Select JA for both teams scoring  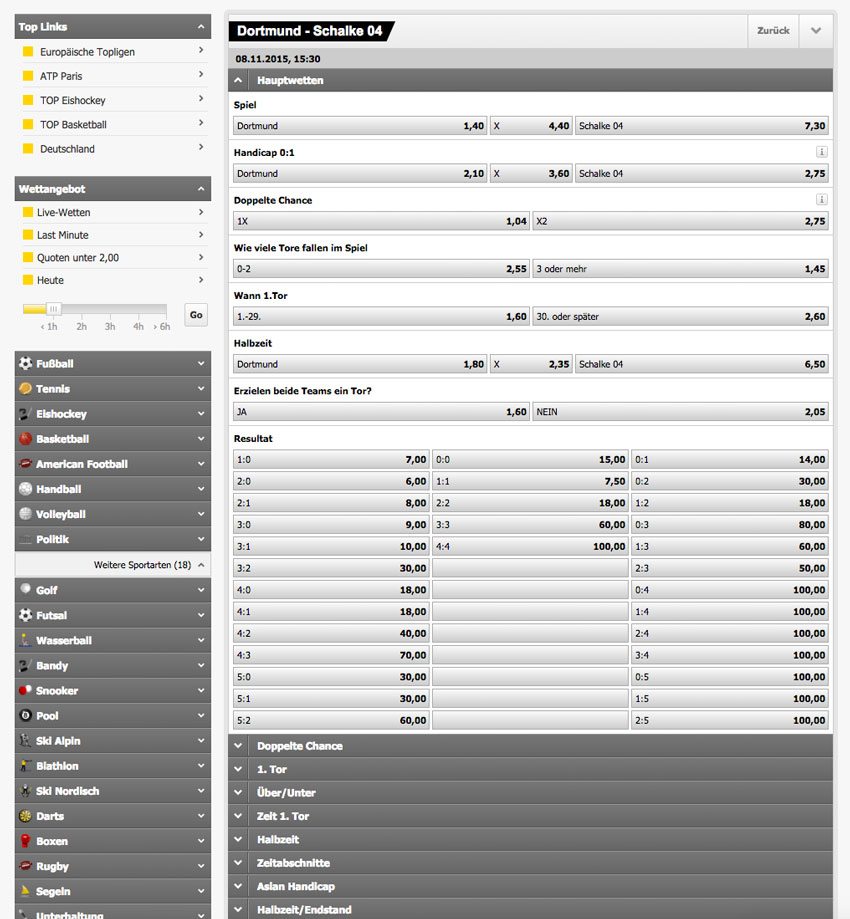coord(381,411)
